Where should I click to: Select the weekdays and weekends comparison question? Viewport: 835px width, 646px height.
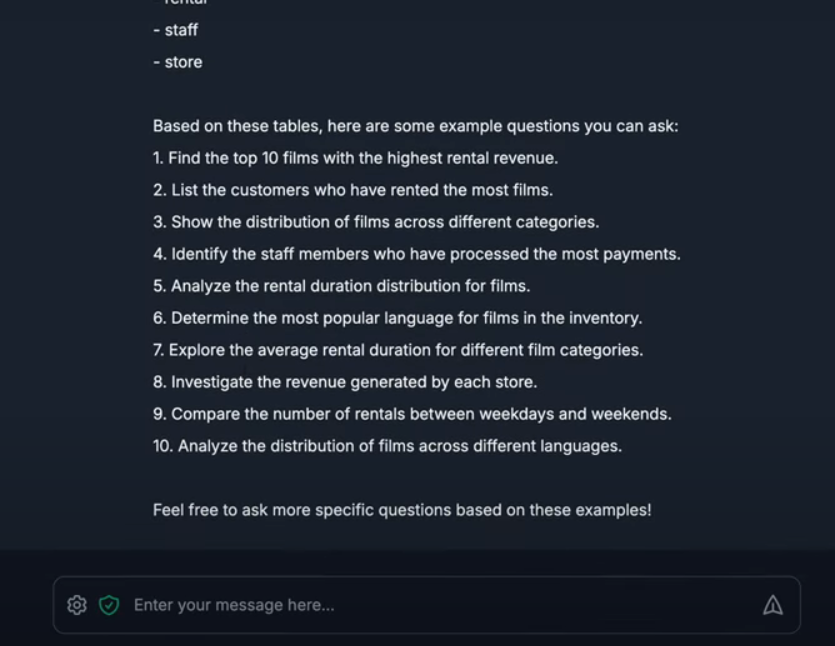coord(412,414)
